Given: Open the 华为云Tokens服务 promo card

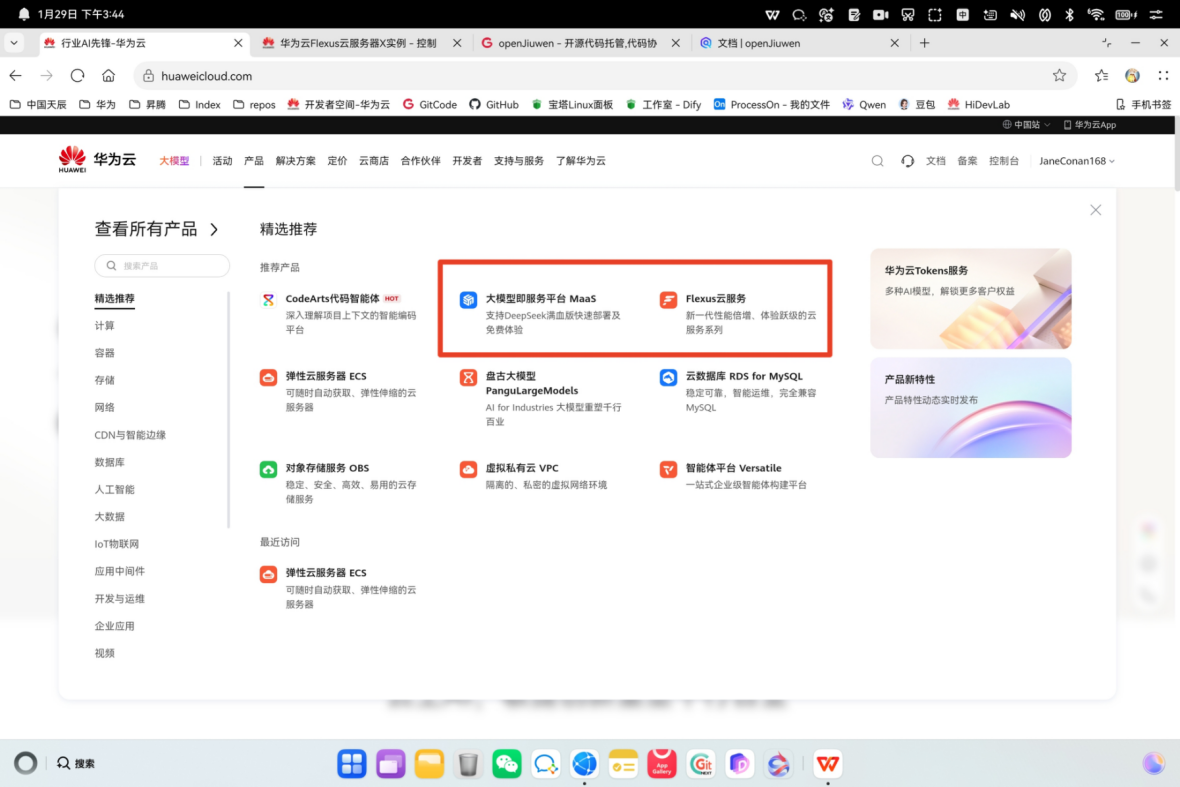Looking at the screenshot, I should pyautogui.click(x=971, y=299).
